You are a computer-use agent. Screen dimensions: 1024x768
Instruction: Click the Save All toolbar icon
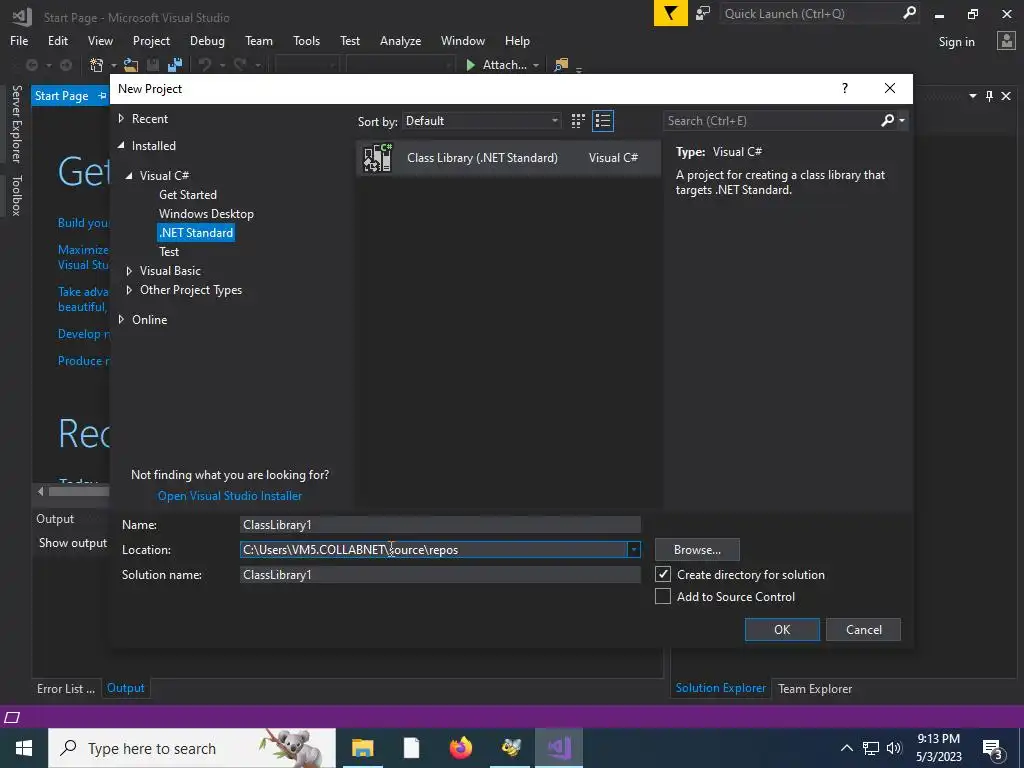coord(174,65)
